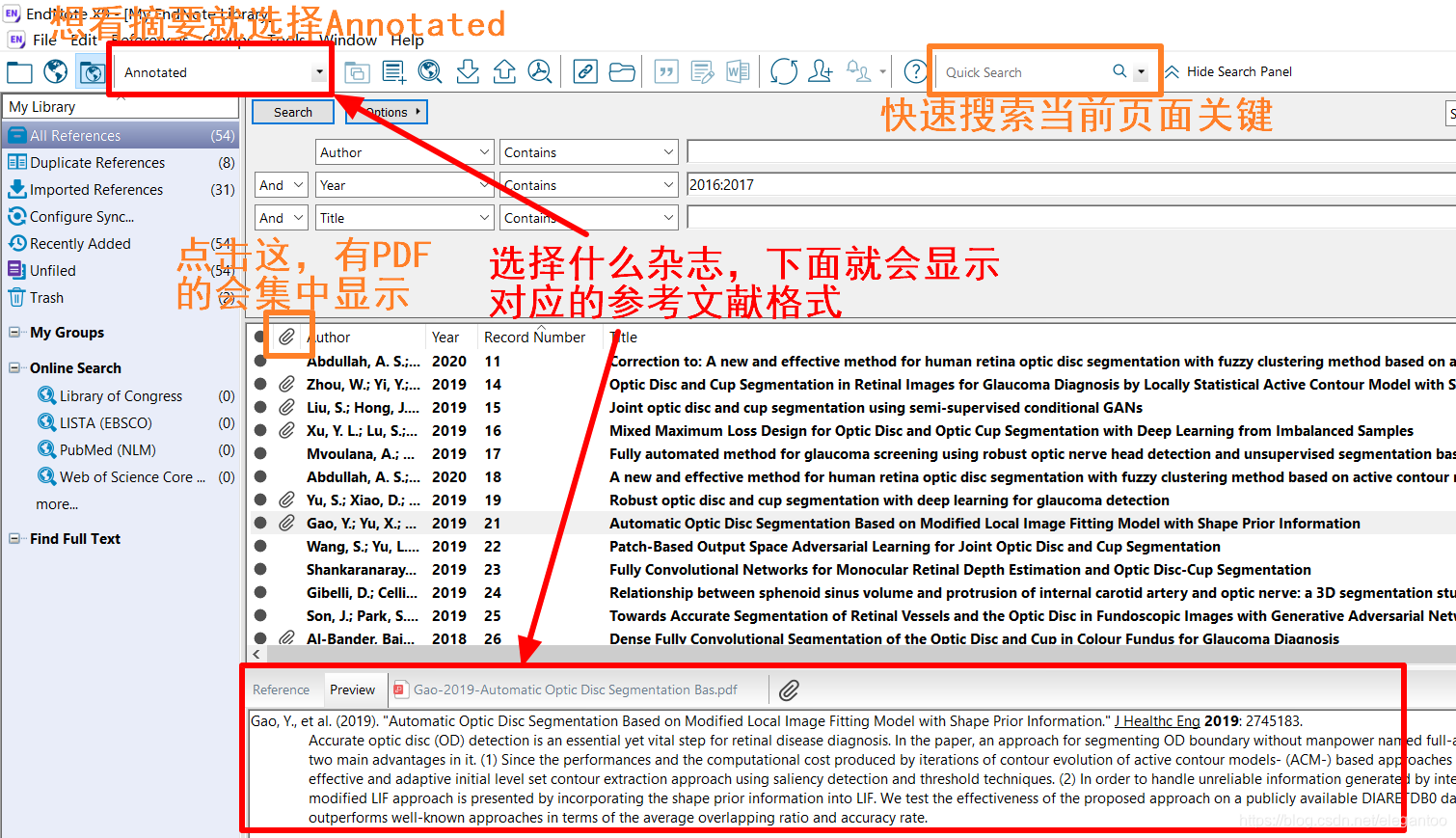Toggle read status dot for Mvoulana row
This screenshot has height=838, width=1456.
(260, 454)
